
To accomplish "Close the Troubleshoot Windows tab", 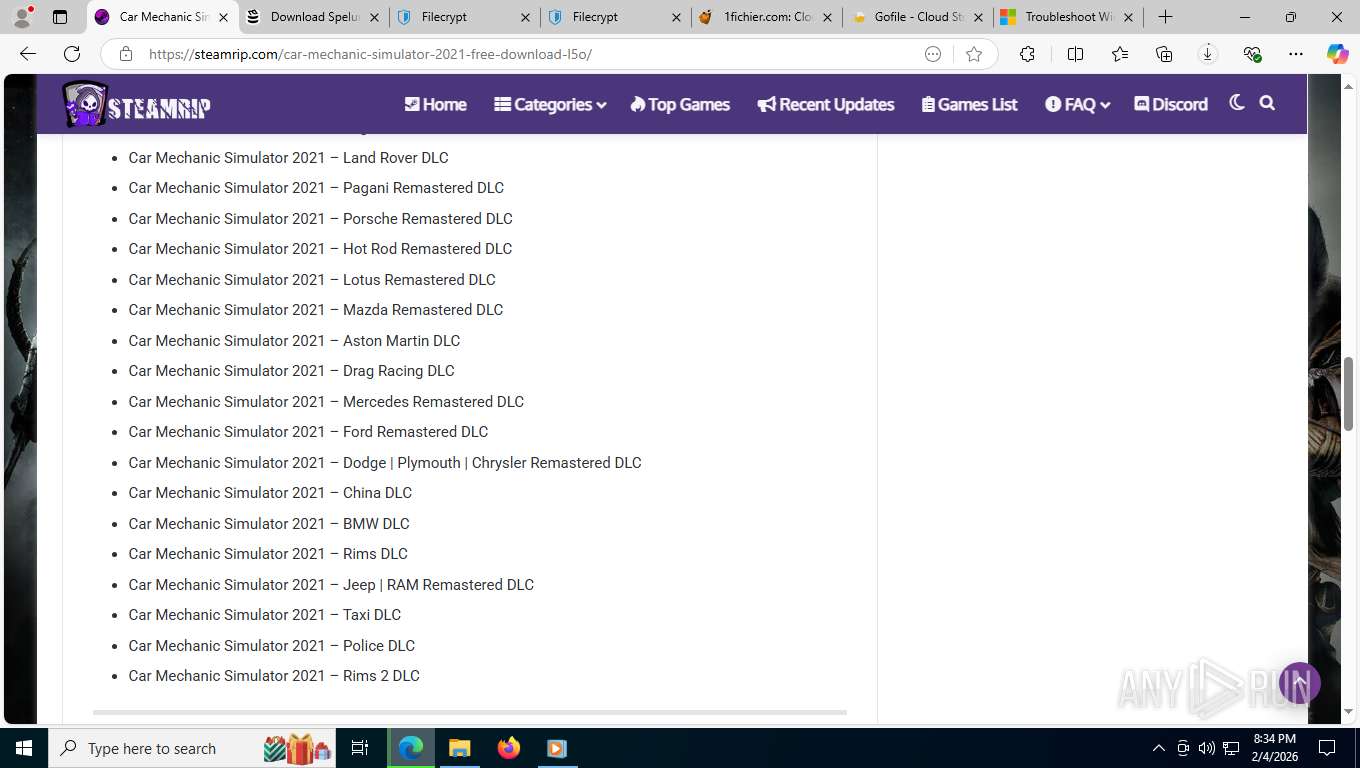I will 1130,17.
